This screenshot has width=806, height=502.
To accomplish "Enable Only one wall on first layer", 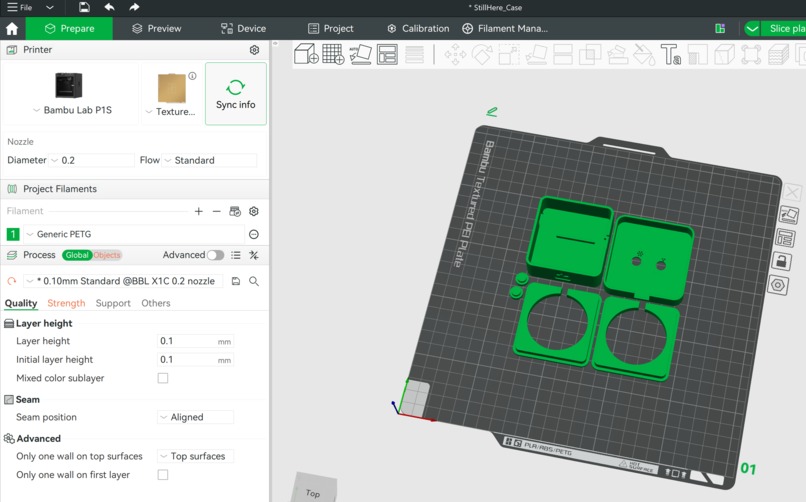I will 163,475.
